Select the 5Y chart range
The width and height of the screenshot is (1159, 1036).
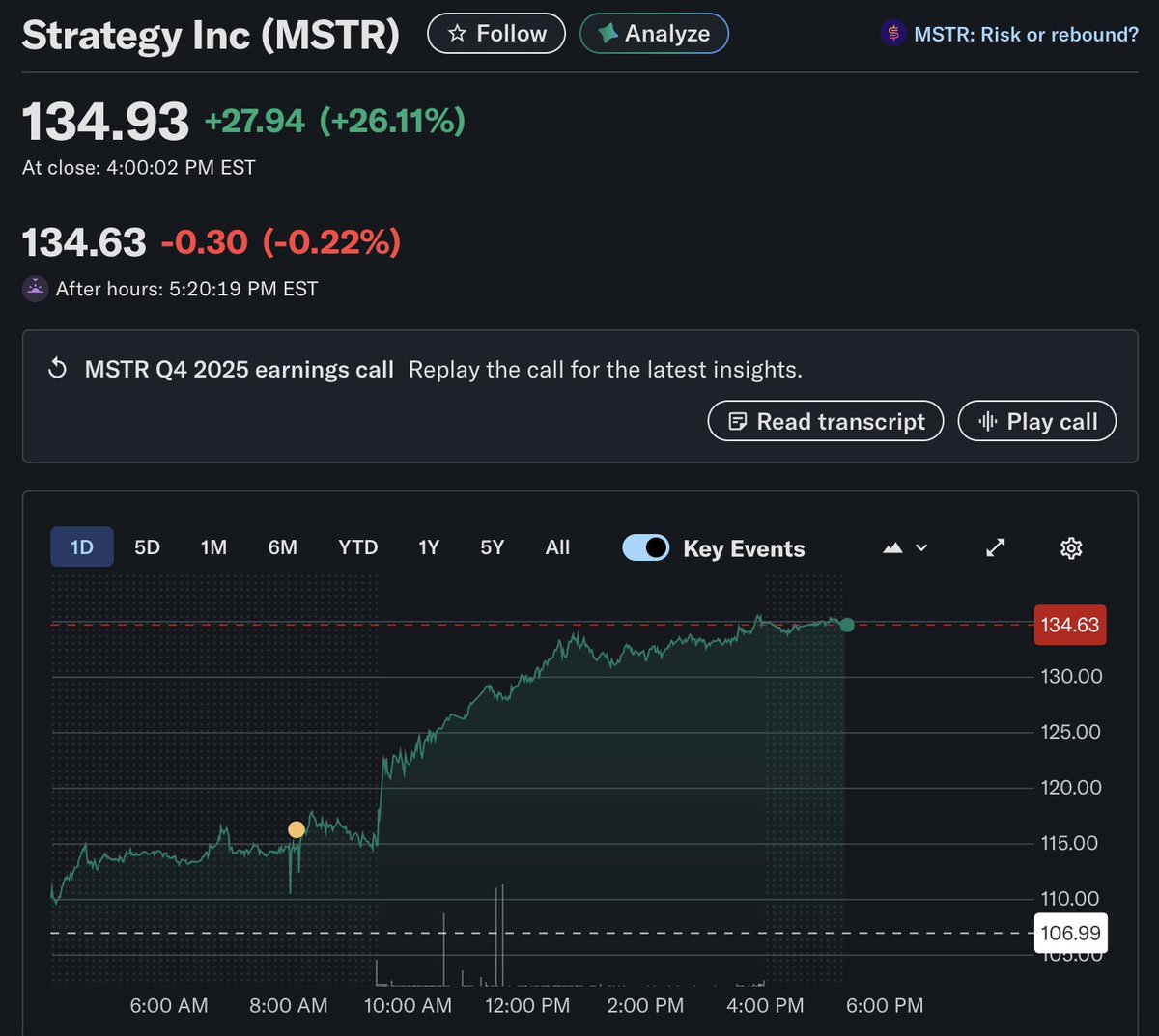click(492, 547)
